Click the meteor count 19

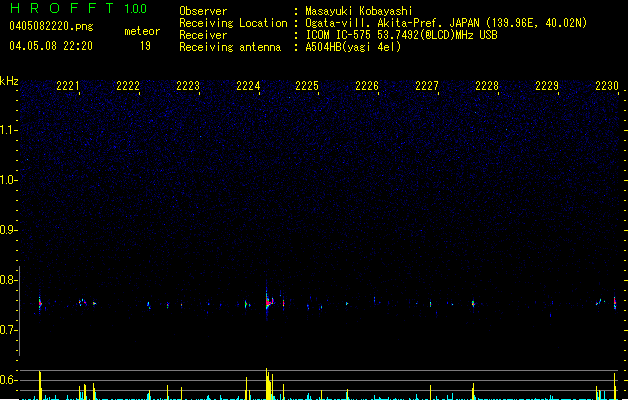(145, 46)
